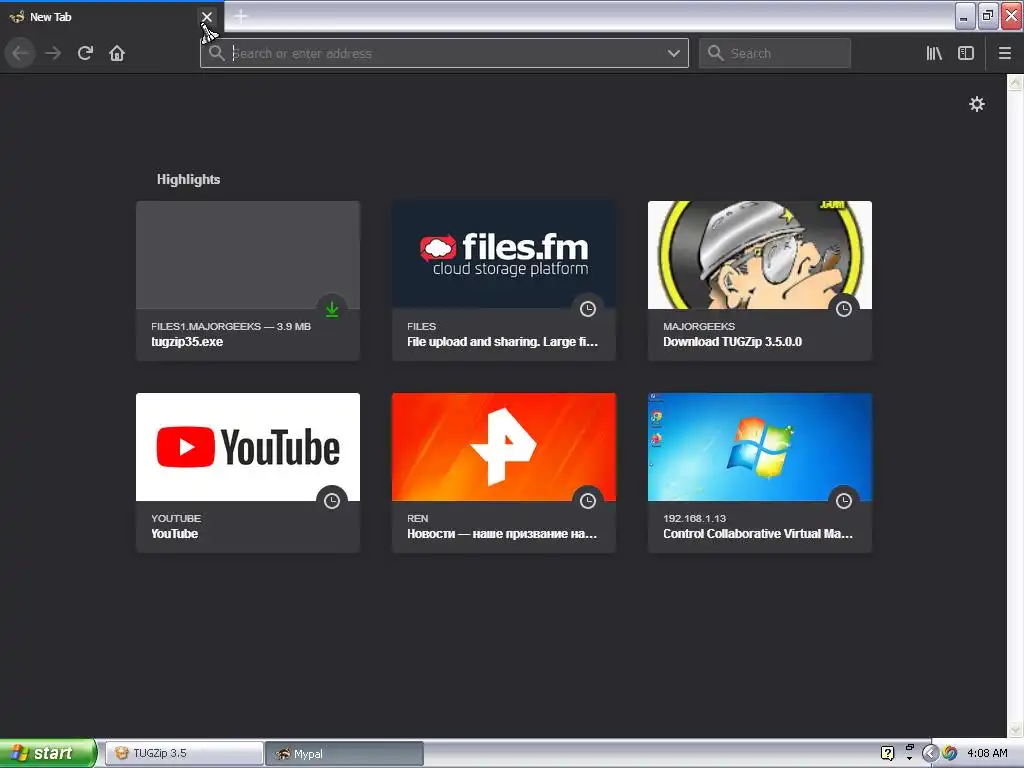The width and height of the screenshot is (1024, 768).
Task: Open the tugzip35.exe download highlight card
Action: 248,281
